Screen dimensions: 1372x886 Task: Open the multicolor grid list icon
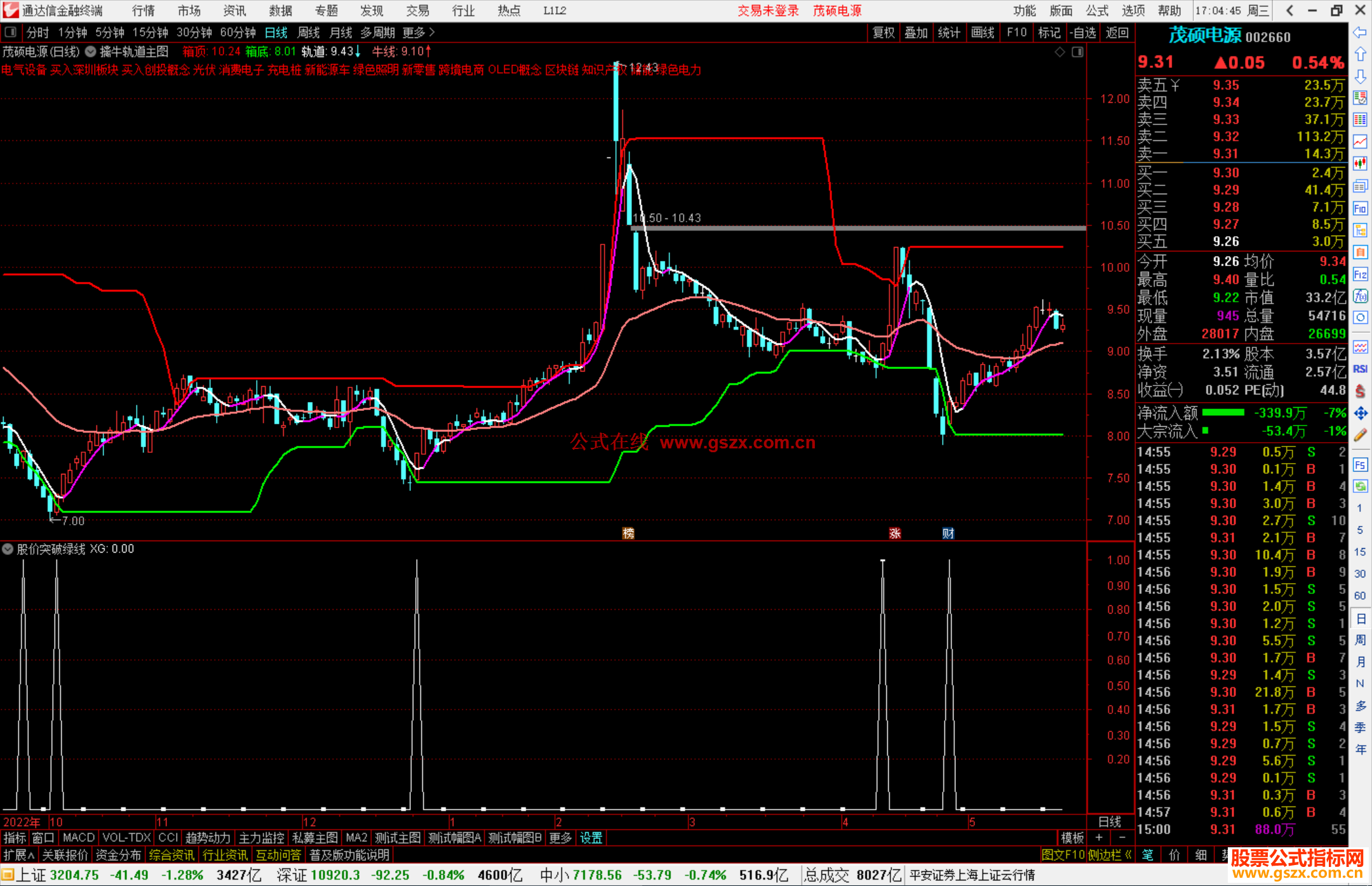click(1360, 120)
